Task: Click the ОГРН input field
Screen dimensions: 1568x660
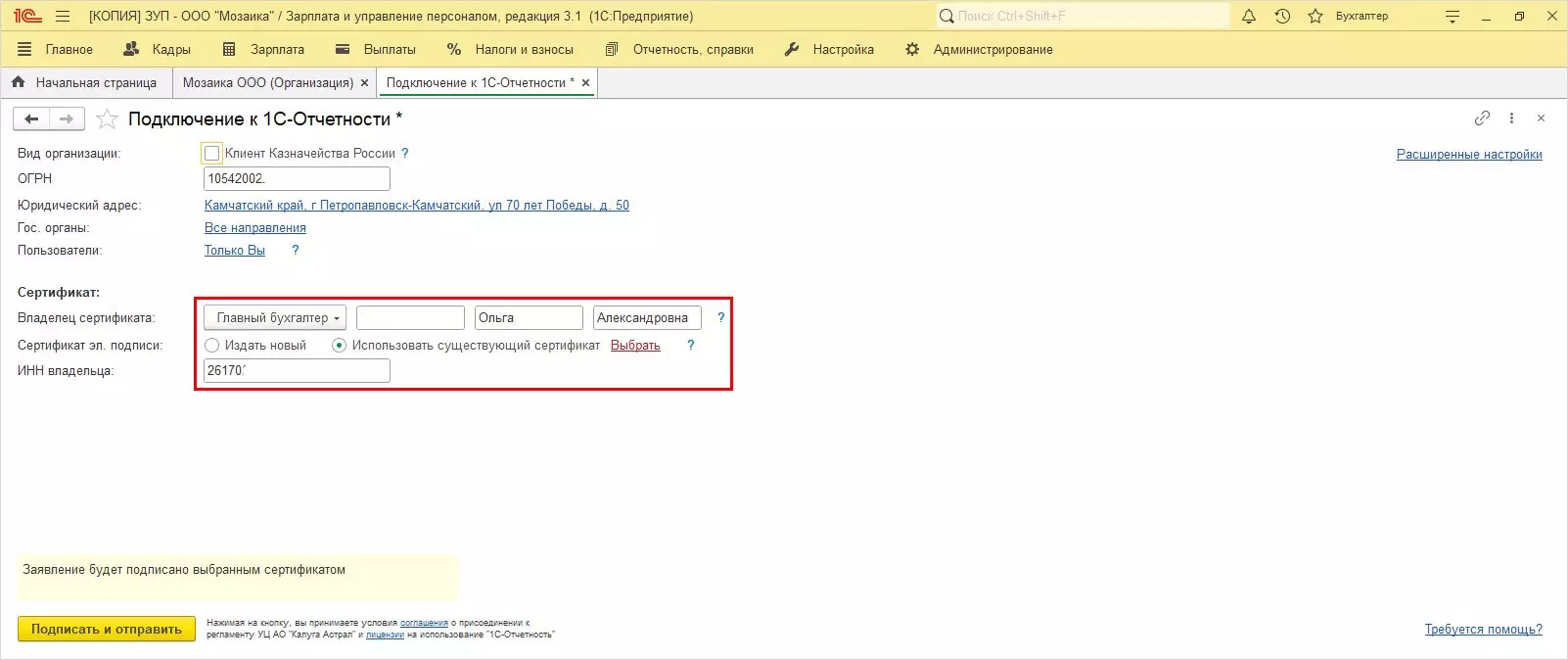Action: (297, 179)
